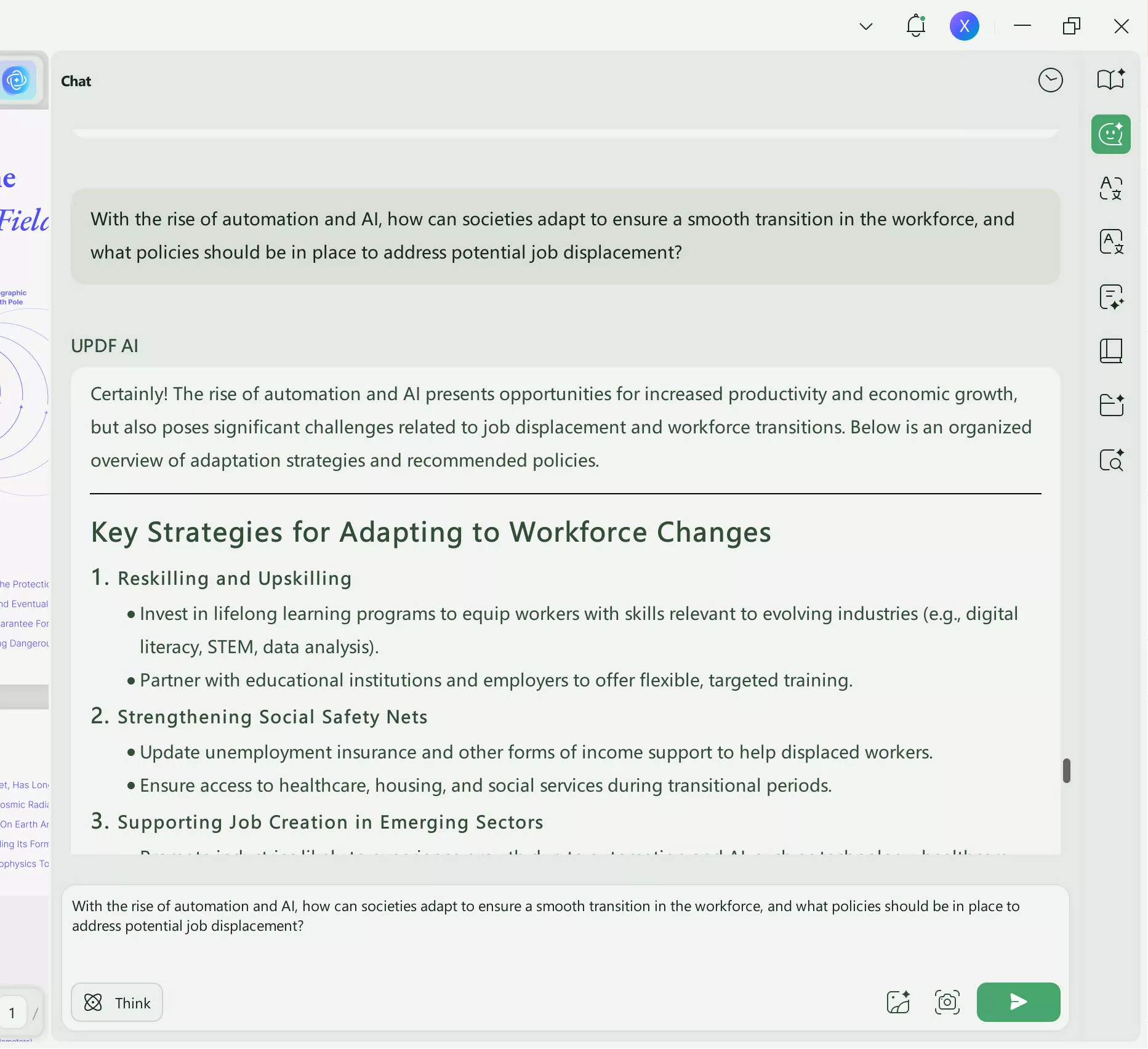The image size is (1148, 1049).
Task: Toggle the Think mode button
Action: (117, 1003)
